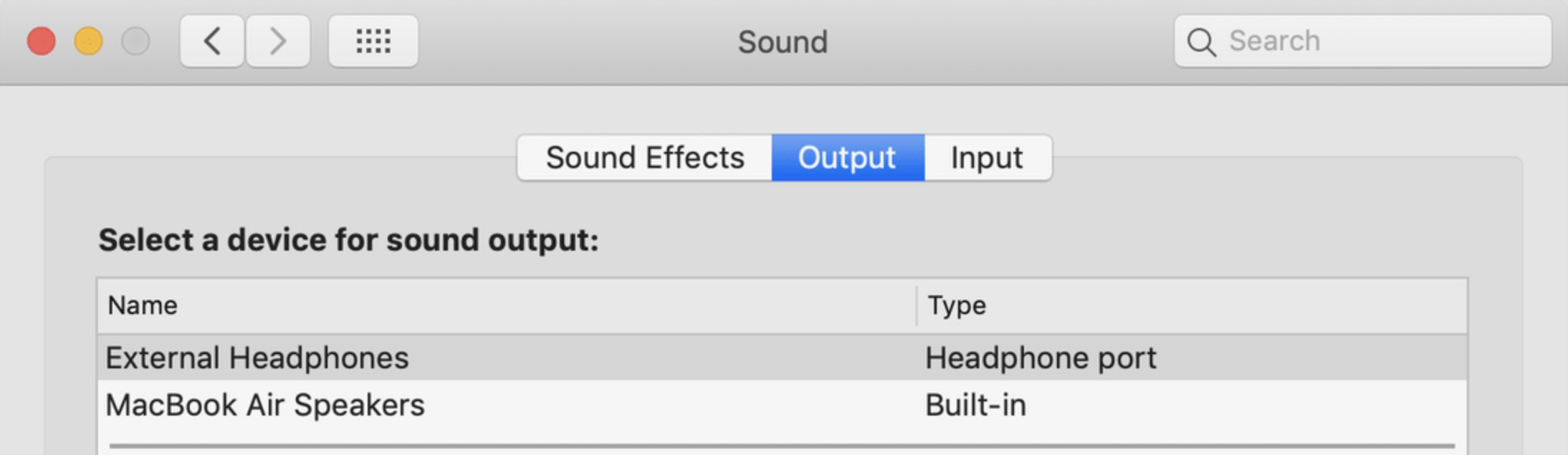This screenshot has height=455, width=1568.
Task: Go back with the left chevron button
Action: (x=212, y=42)
